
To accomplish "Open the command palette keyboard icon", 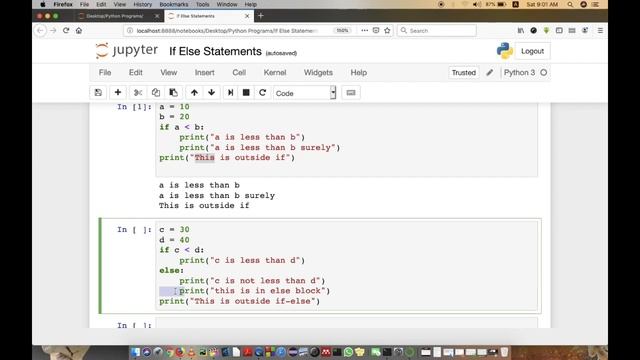I will point(351,93).
